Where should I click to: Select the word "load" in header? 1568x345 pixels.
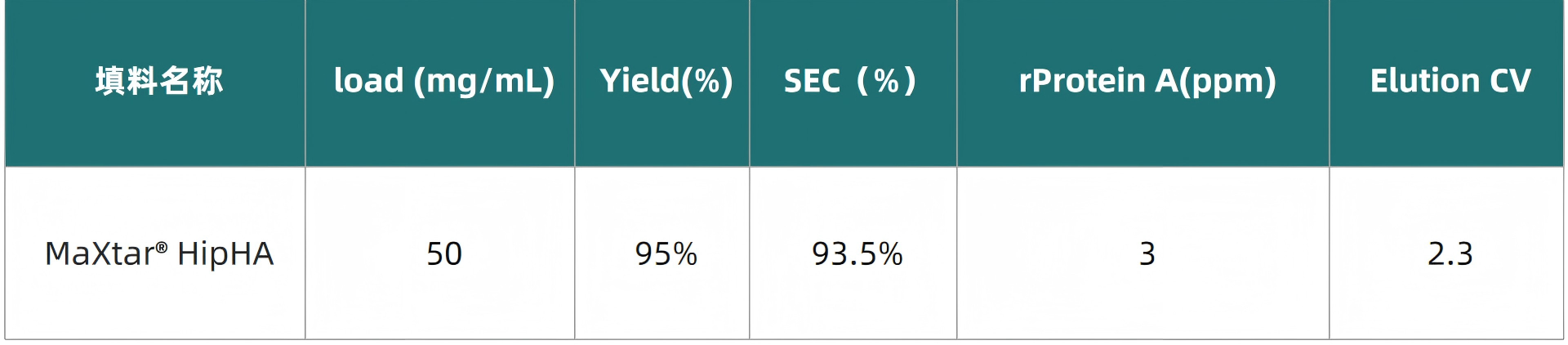click(x=368, y=81)
